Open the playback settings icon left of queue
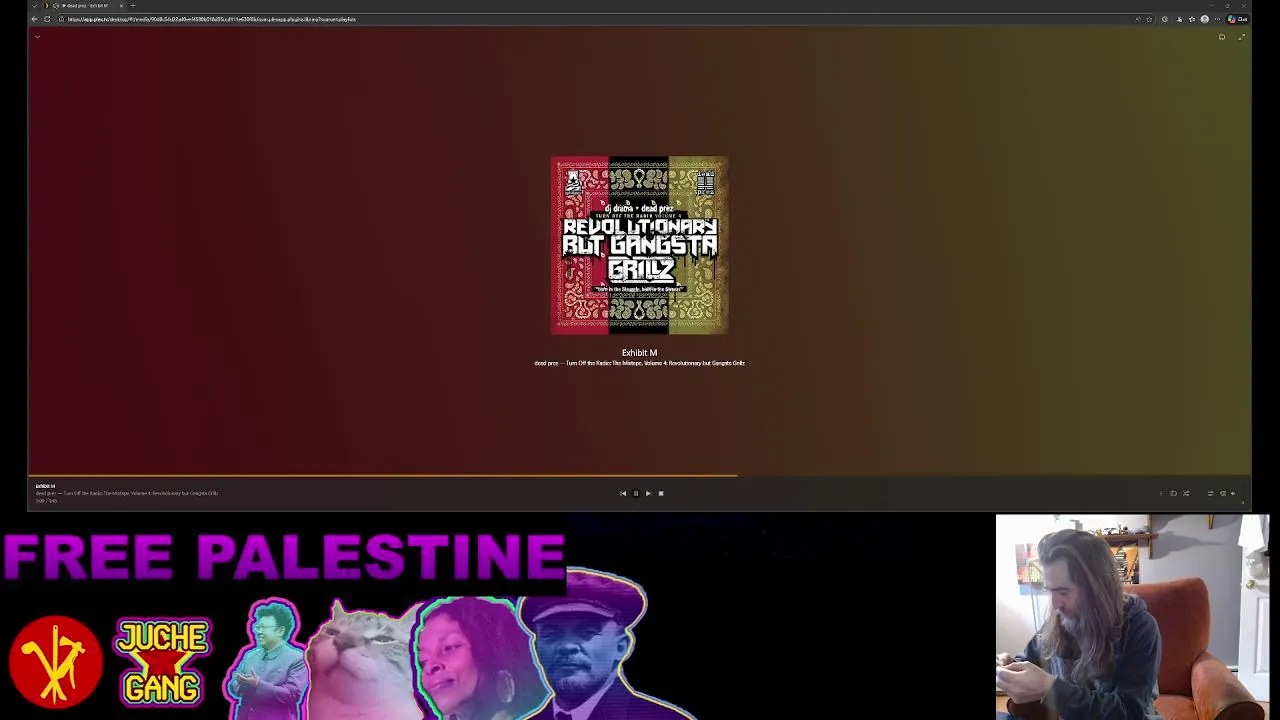 point(1210,493)
